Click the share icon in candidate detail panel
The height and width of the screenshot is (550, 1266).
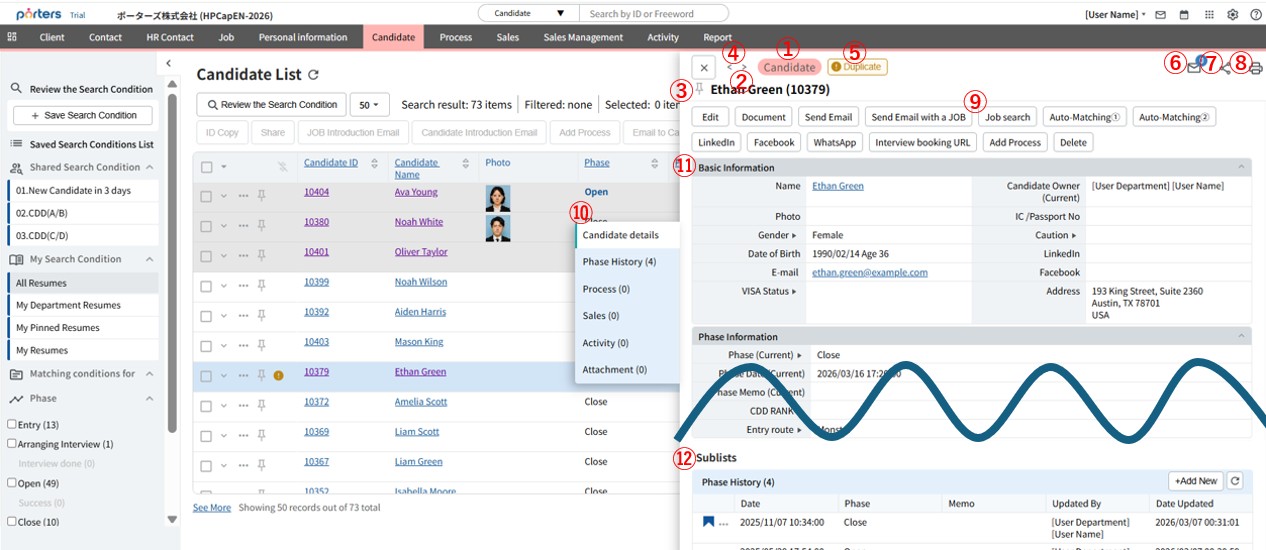click(x=1227, y=68)
